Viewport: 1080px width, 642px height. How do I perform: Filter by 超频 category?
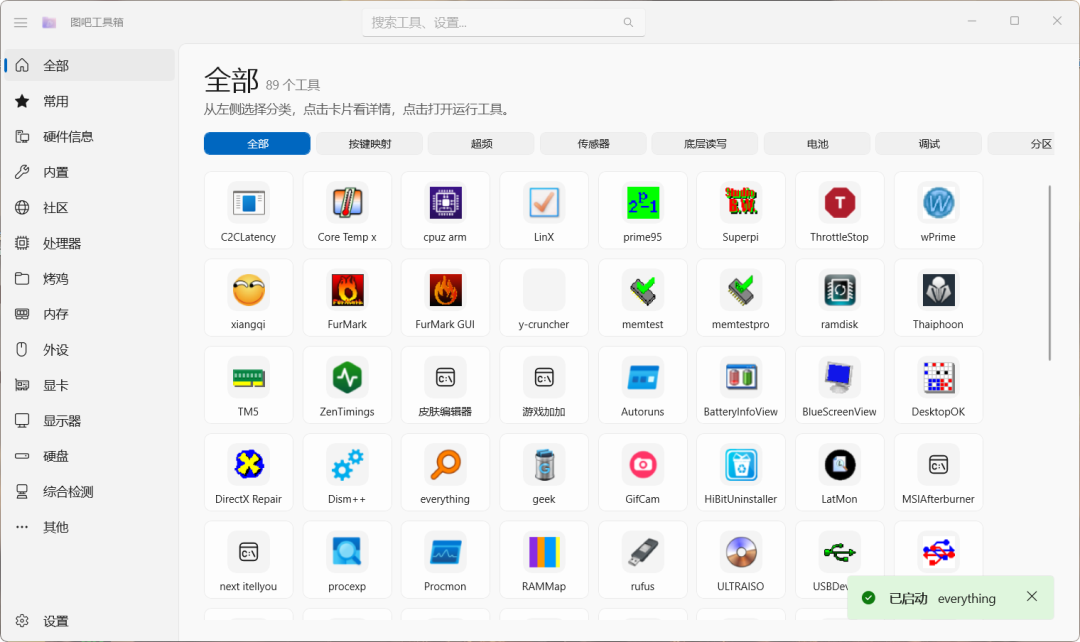pyautogui.click(x=481, y=143)
